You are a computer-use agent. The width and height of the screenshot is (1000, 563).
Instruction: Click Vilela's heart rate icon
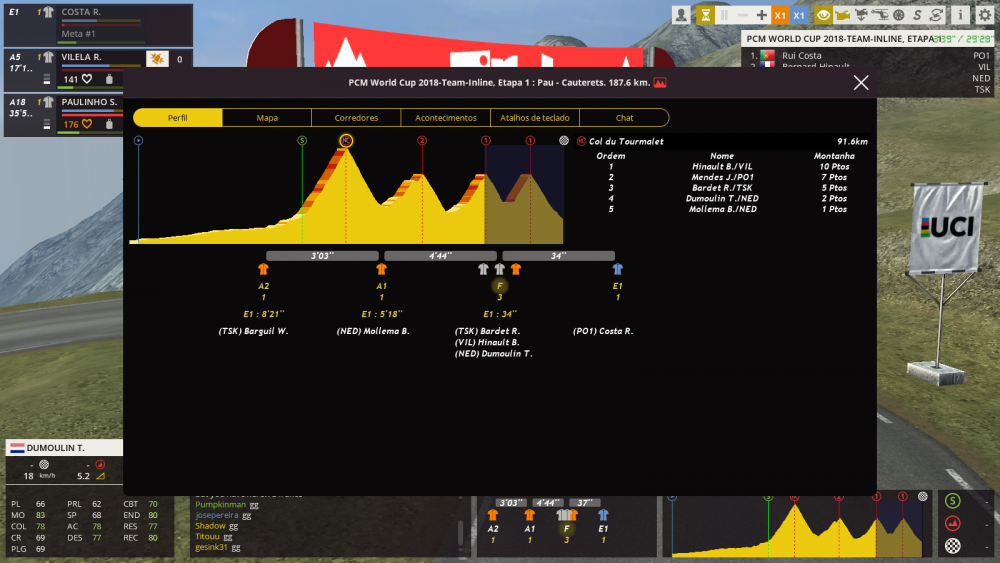pos(87,79)
